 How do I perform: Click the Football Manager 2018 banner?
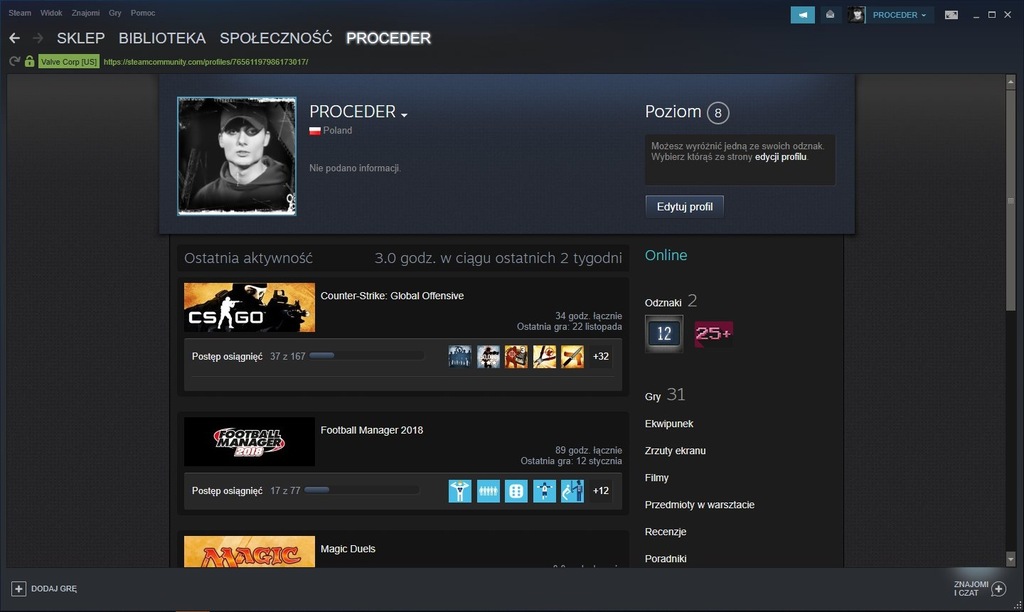249,442
